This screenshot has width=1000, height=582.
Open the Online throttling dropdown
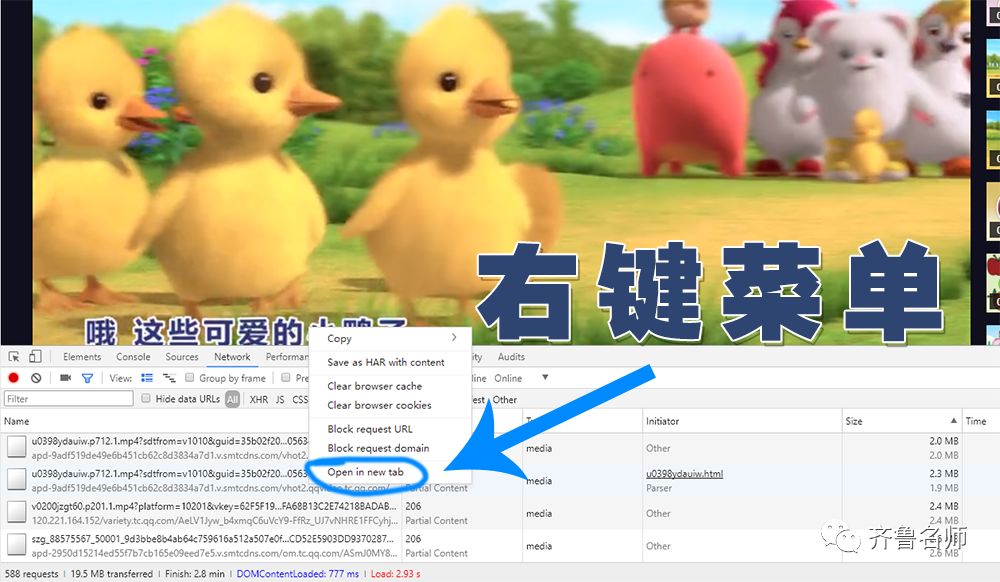(521, 378)
